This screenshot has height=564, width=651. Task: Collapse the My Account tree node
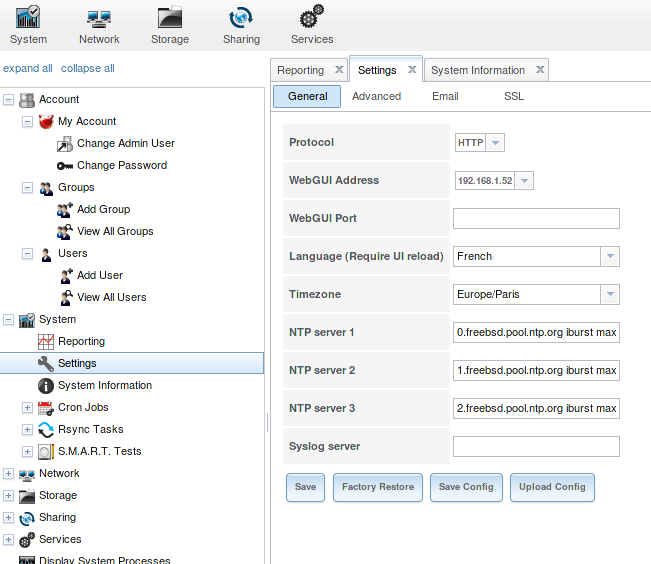coord(27,122)
